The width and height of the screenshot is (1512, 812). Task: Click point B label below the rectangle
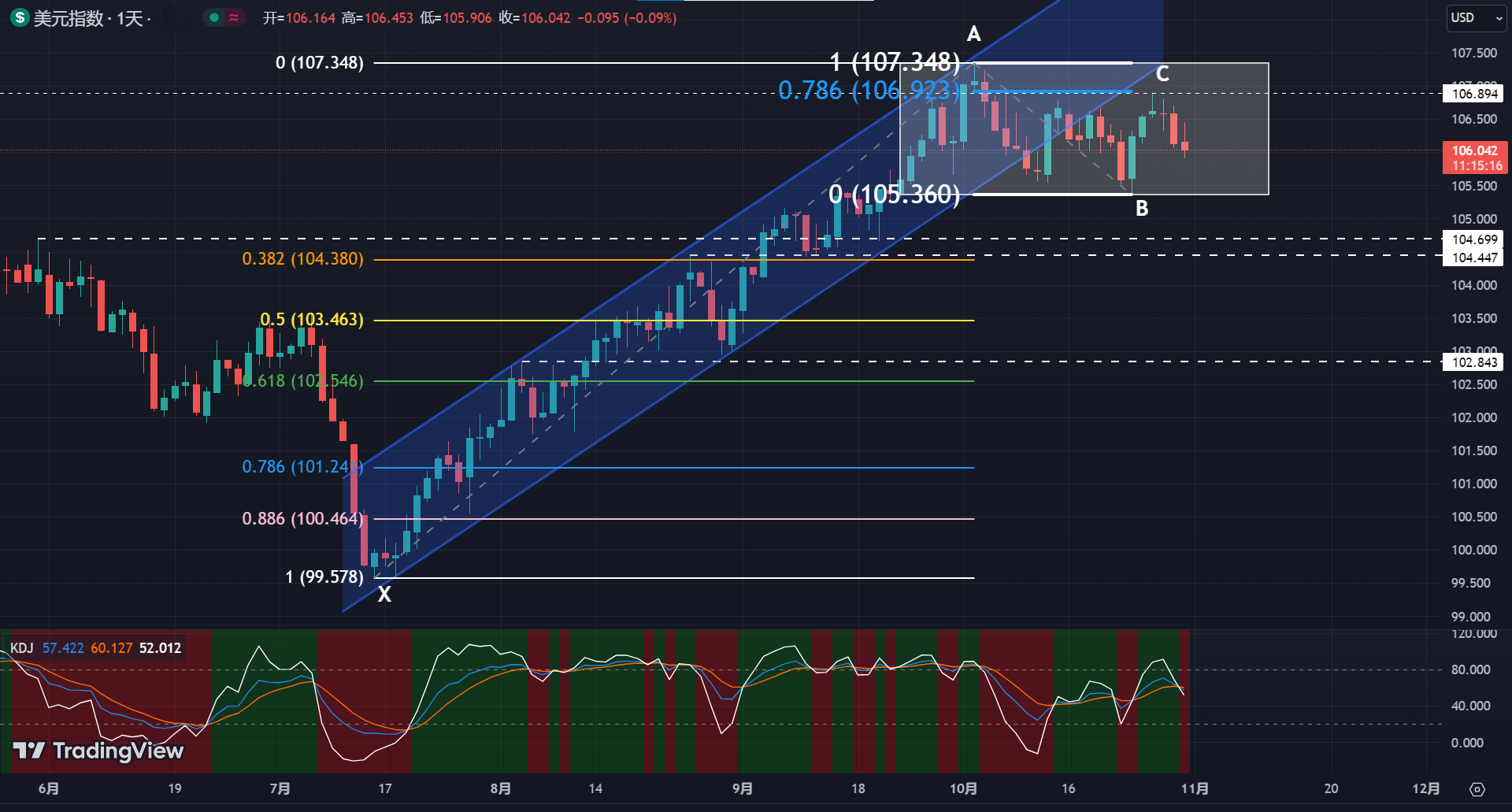click(1142, 209)
